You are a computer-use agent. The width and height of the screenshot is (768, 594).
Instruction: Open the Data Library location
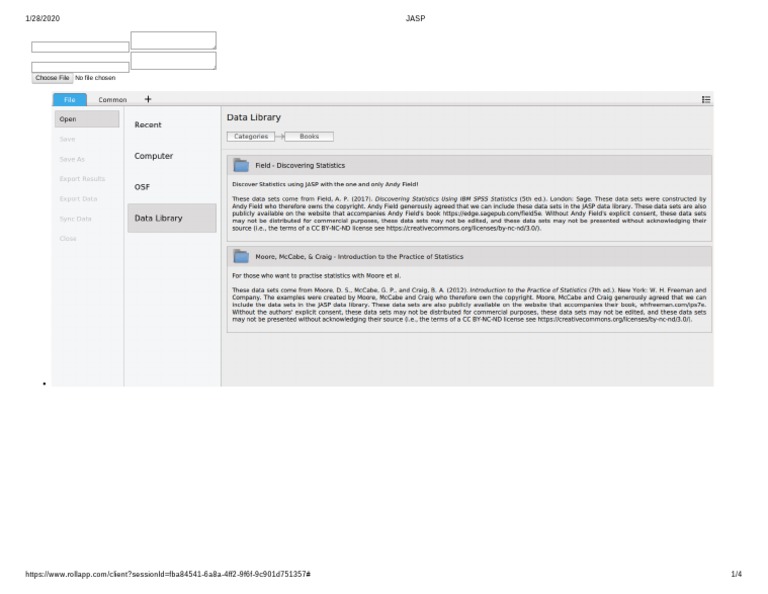pyautogui.click(x=172, y=218)
